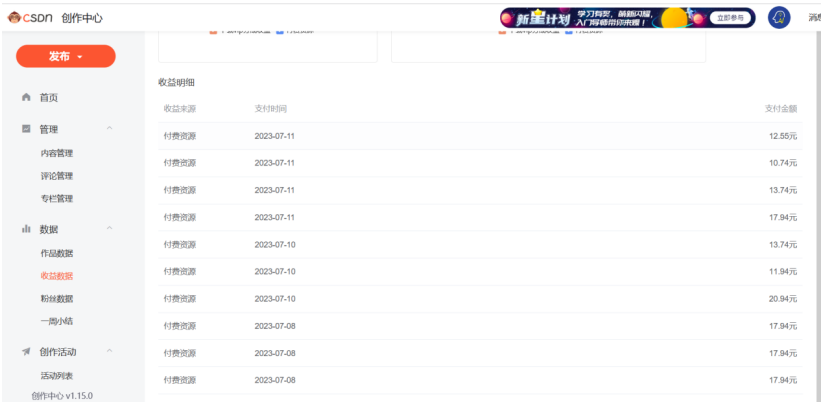This screenshot has height=406, width=821.
Task: Select the 11.94元 amount cell
Action: tap(783, 271)
